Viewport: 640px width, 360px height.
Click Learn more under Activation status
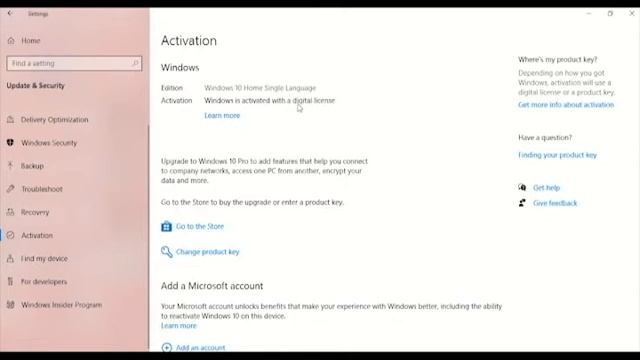[x=222, y=116]
